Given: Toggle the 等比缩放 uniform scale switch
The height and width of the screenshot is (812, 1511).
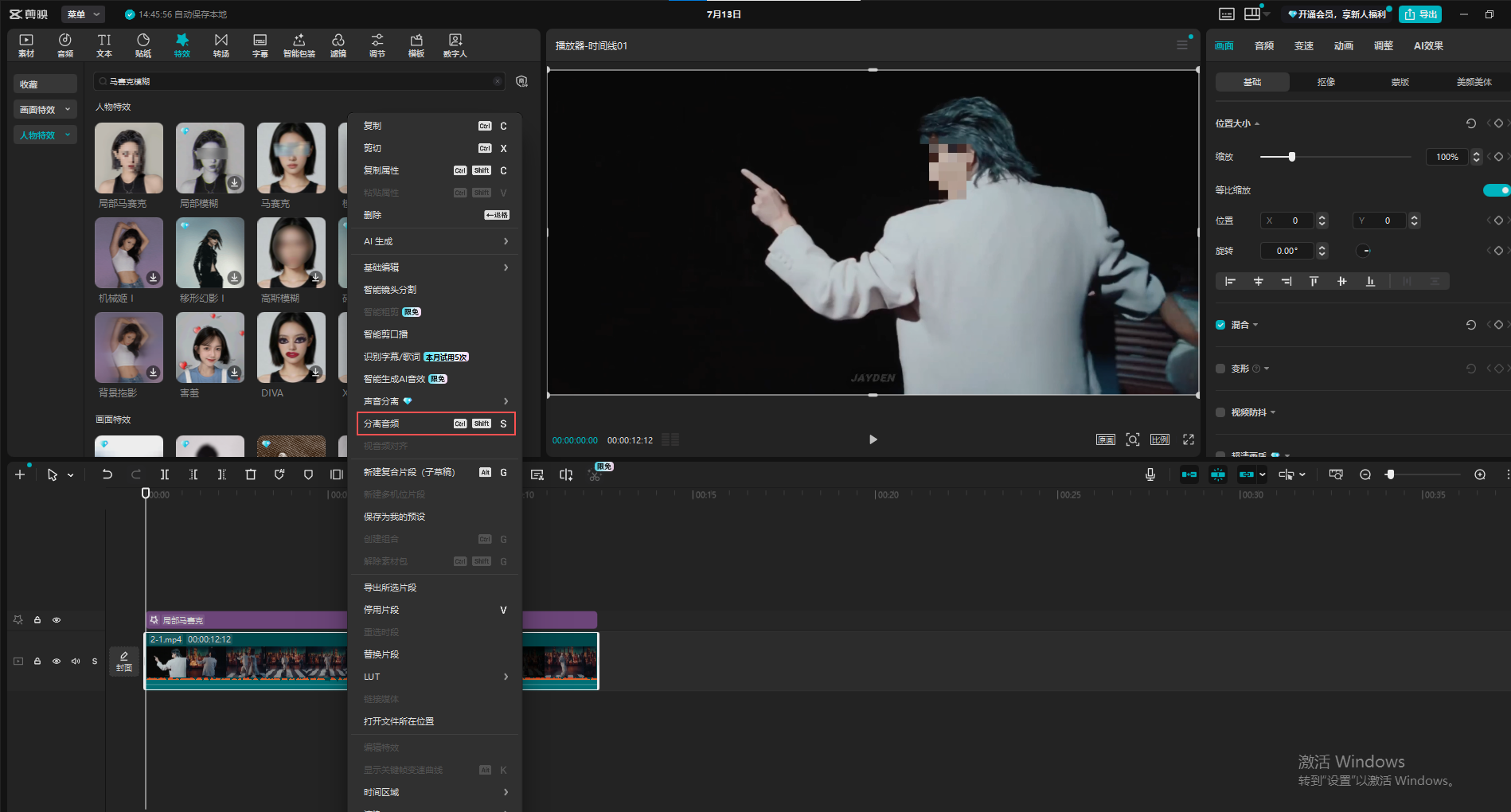Looking at the screenshot, I should (1496, 190).
